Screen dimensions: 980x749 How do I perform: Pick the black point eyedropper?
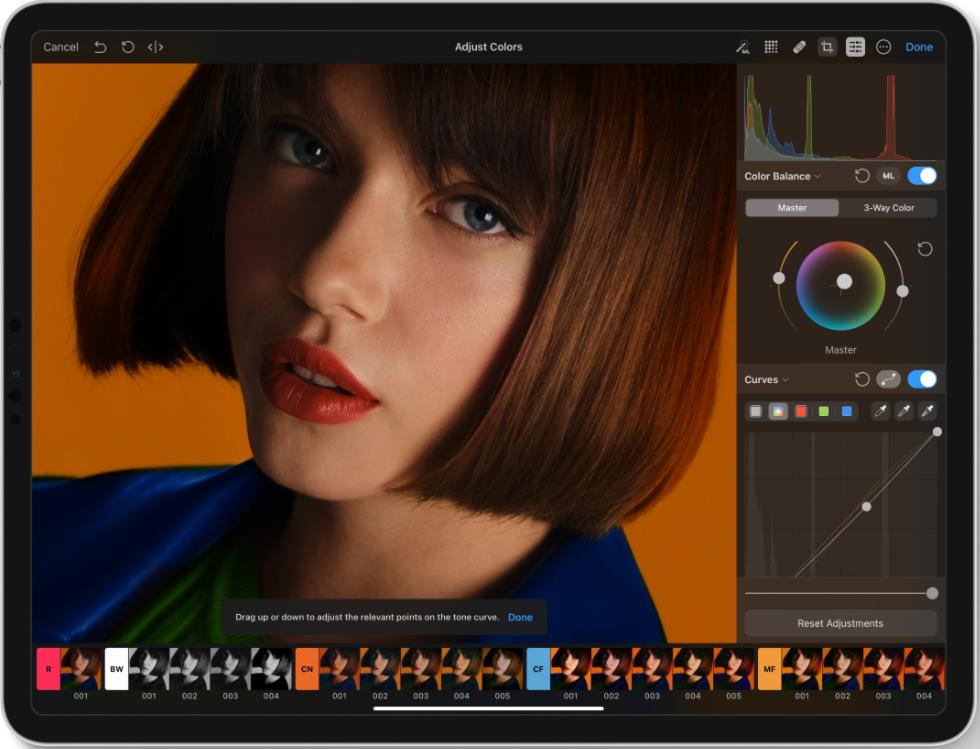click(x=880, y=411)
